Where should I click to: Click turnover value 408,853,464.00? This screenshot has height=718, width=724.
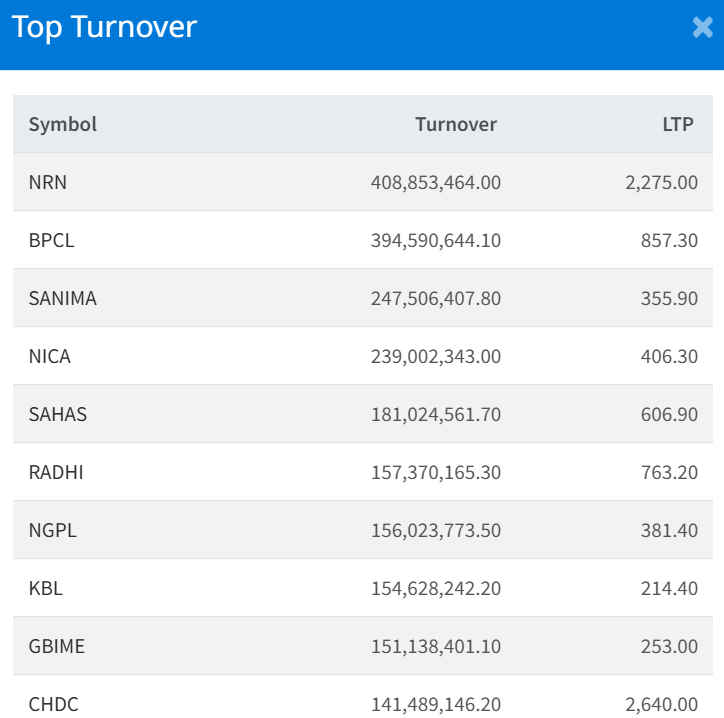click(436, 182)
